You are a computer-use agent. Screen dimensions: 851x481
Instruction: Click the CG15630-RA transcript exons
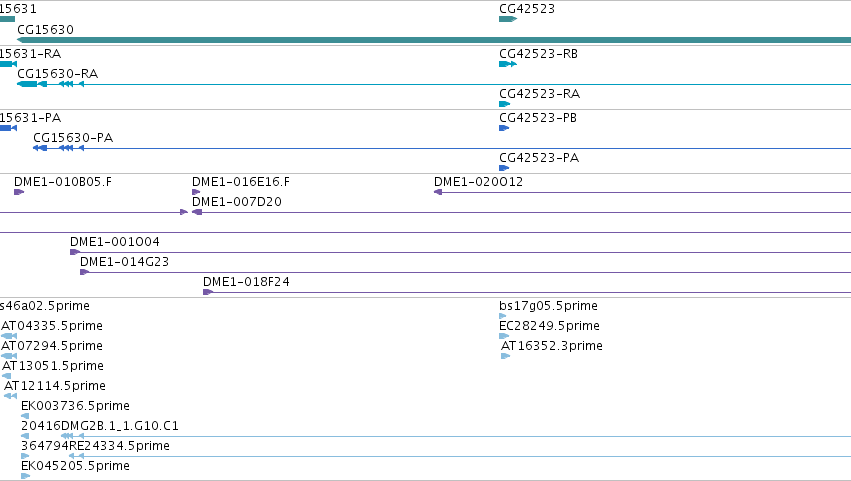(434, 84)
